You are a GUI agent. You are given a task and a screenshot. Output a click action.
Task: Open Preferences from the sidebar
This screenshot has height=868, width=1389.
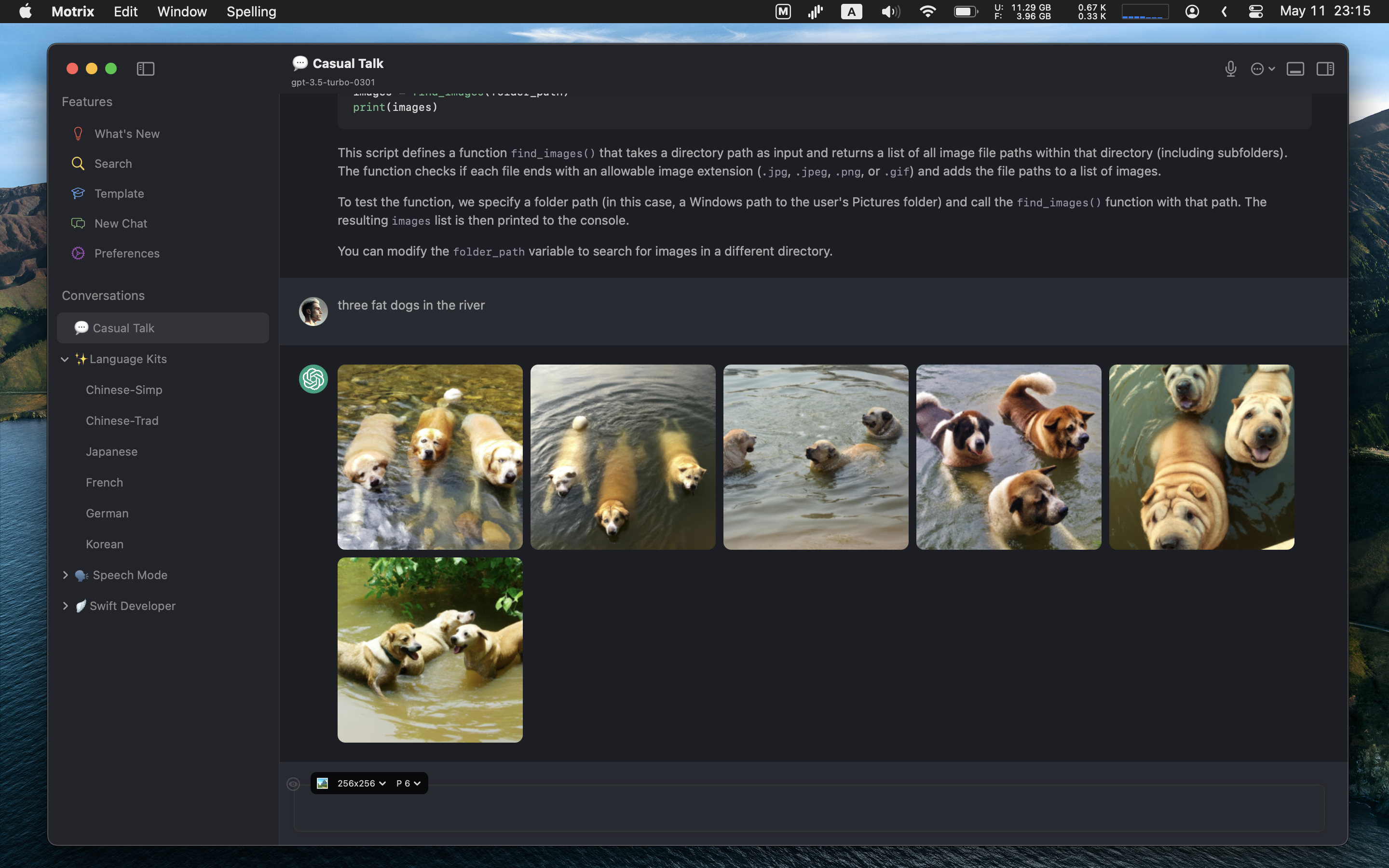[127, 253]
